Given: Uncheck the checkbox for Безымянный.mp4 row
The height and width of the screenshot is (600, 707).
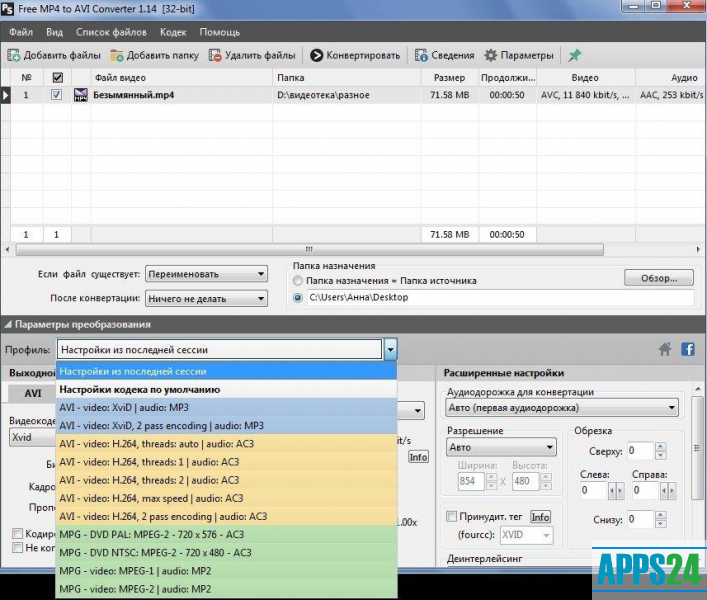Looking at the screenshot, I should [57, 95].
